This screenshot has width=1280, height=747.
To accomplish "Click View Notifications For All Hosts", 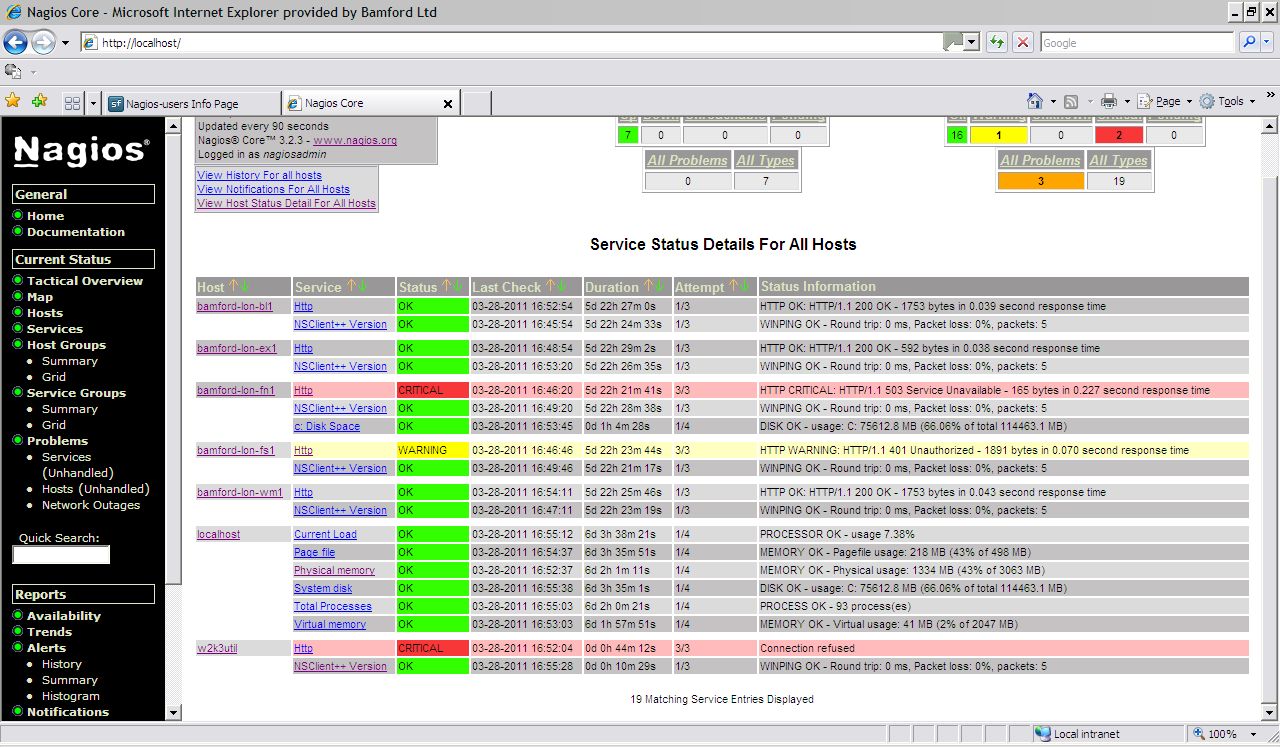I will 273,189.
